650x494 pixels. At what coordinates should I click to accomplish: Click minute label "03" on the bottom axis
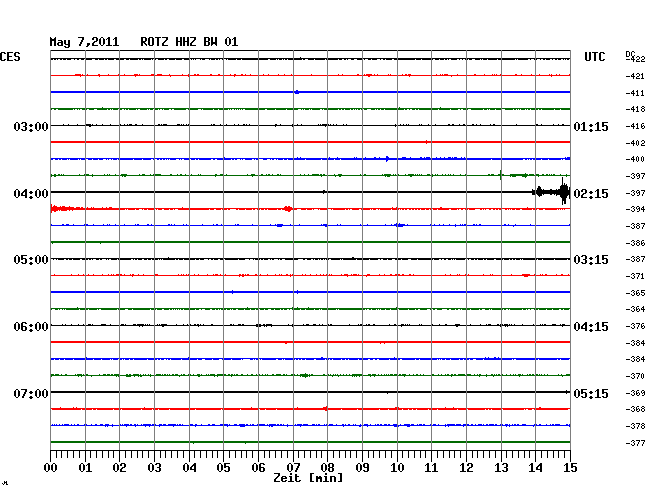154,467
